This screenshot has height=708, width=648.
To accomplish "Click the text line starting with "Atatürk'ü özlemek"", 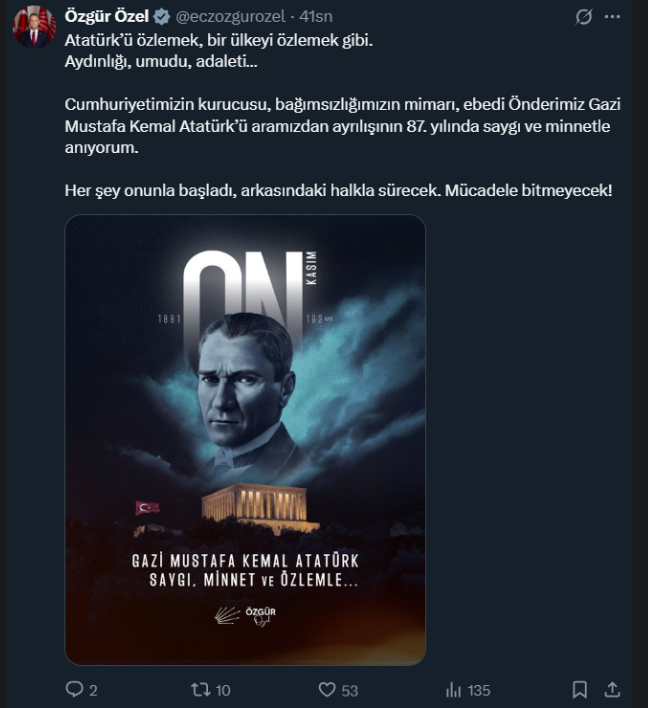I will [219, 40].
